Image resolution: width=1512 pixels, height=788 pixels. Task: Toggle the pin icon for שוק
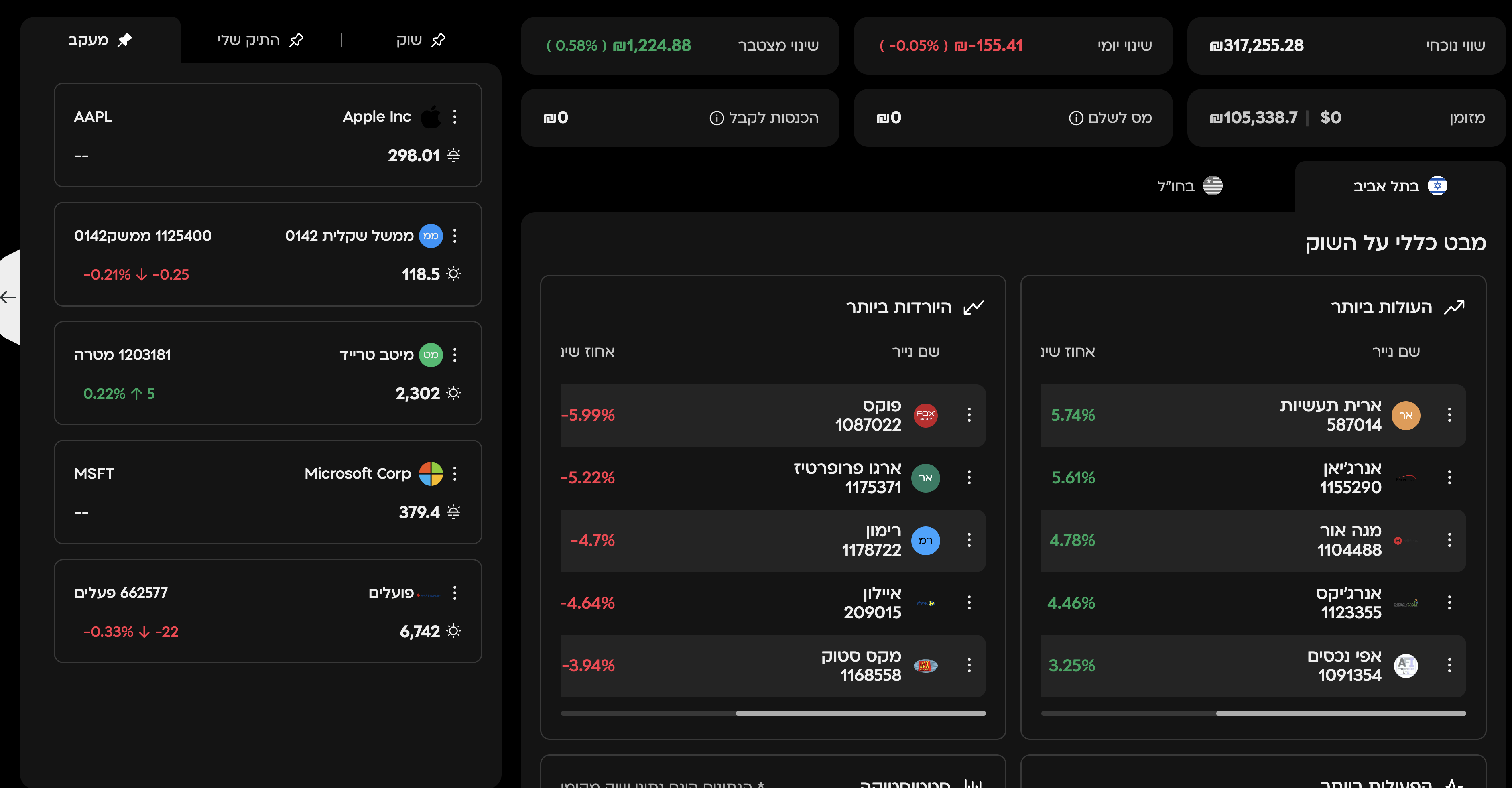point(438,40)
